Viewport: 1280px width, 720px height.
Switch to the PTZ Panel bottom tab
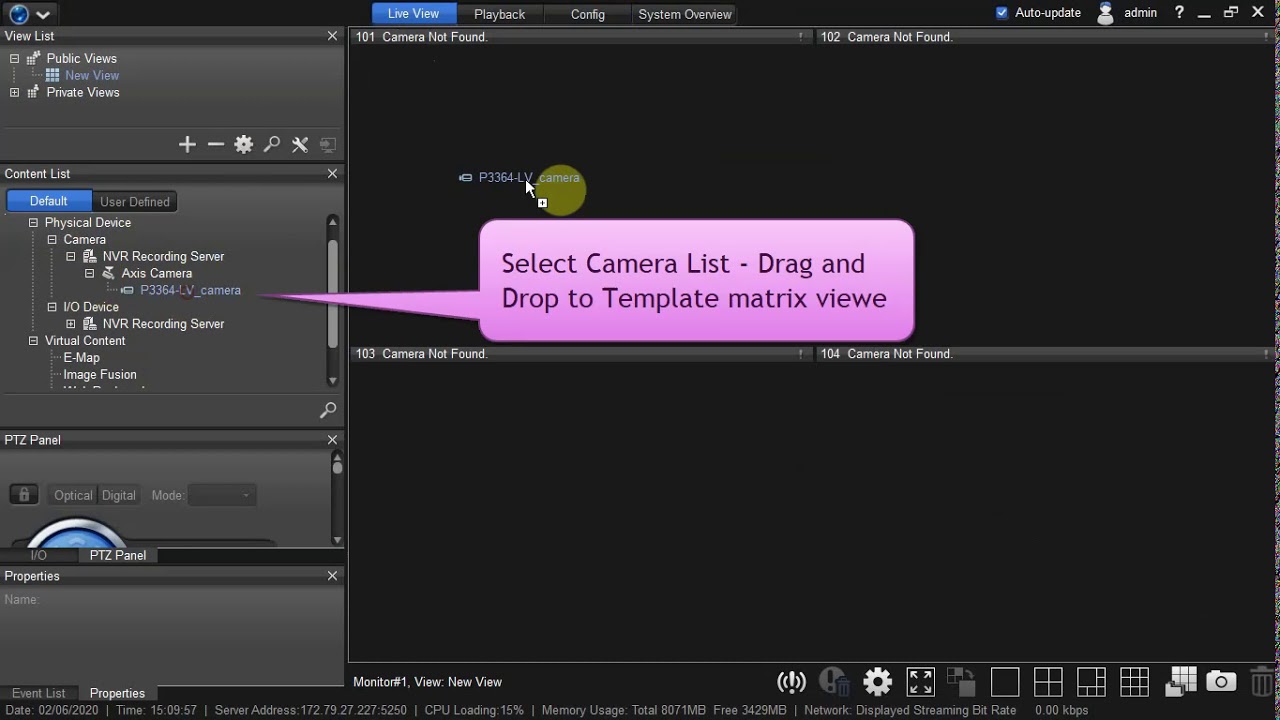pyautogui.click(x=118, y=555)
